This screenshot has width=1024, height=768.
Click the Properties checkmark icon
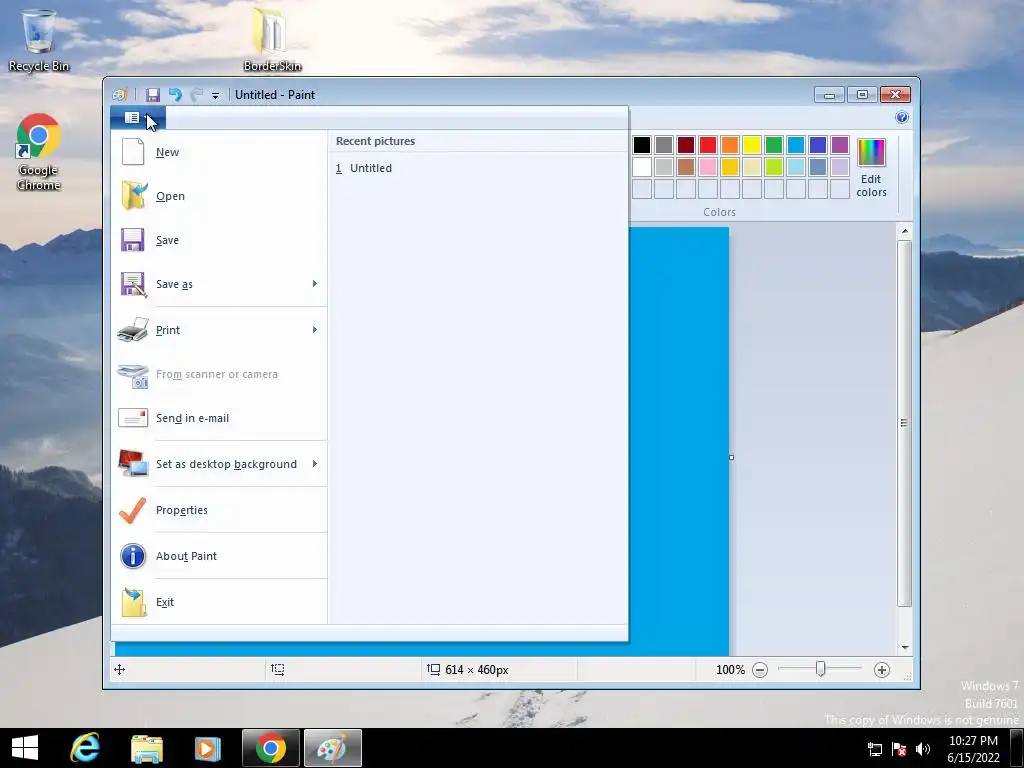(133, 510)
